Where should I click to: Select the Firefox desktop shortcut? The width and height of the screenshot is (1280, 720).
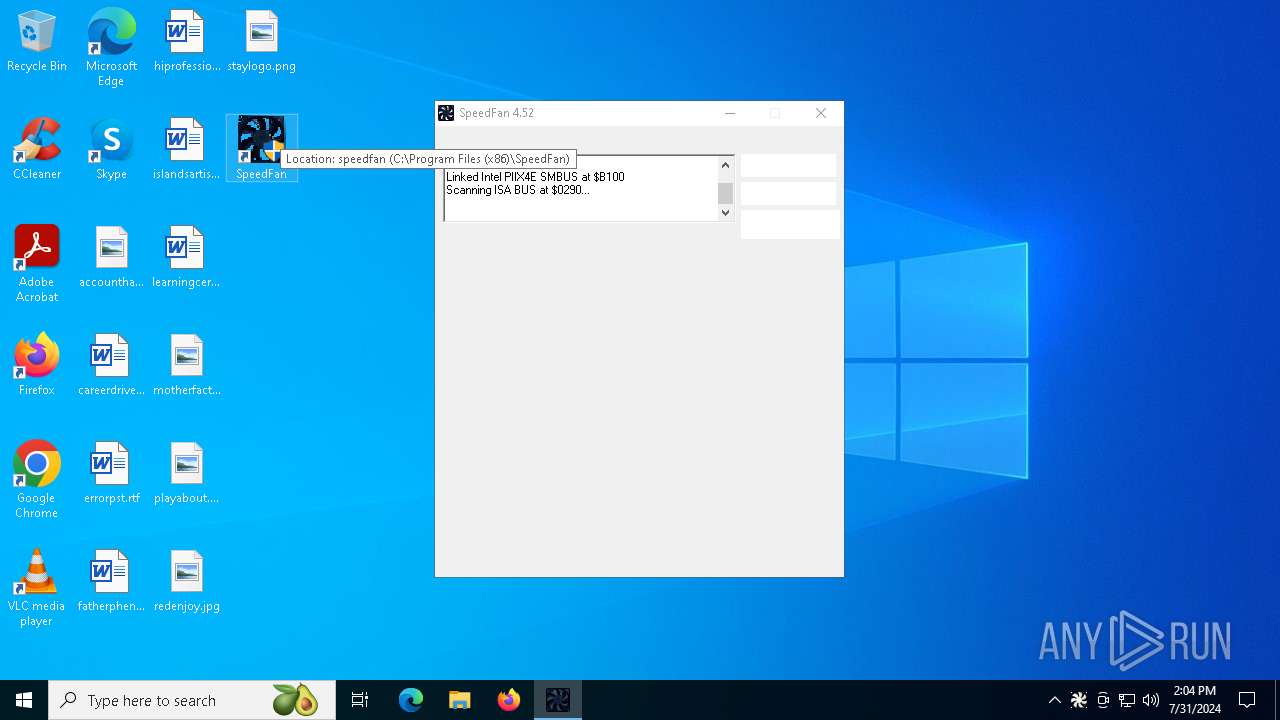[x=37, y=365]
